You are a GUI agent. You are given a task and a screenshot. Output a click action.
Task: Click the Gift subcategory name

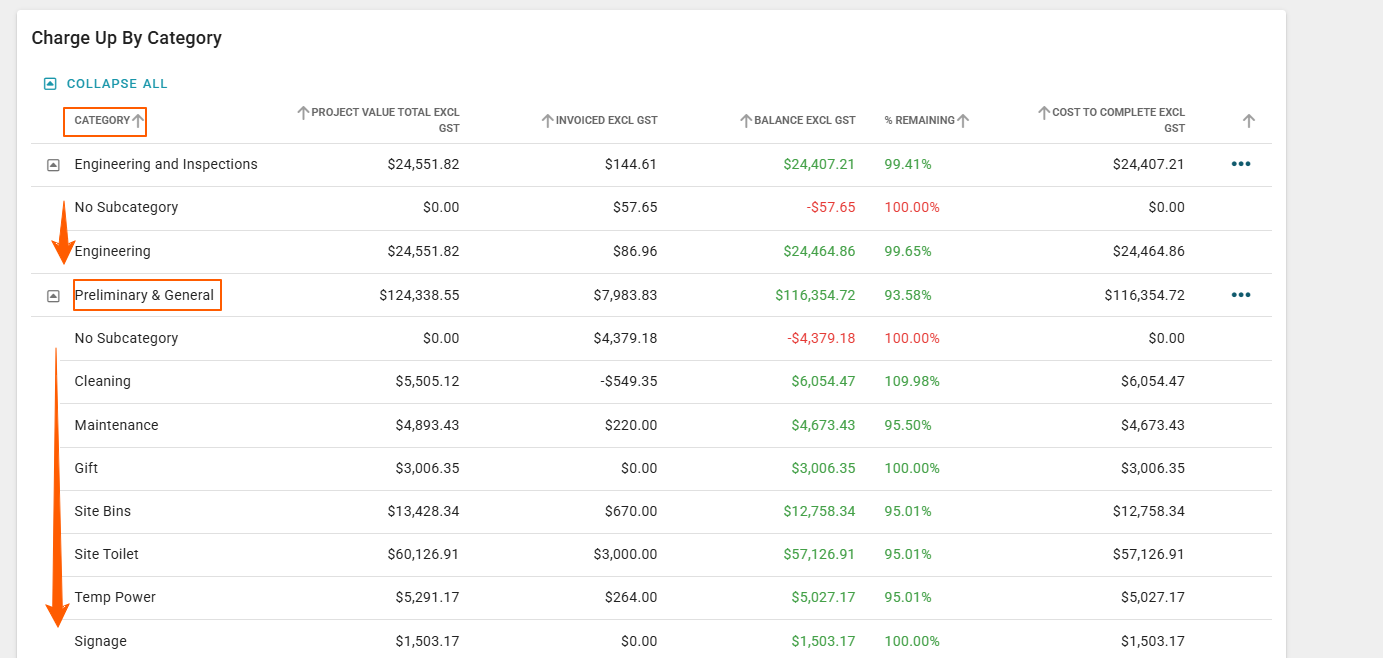(86, 468)
